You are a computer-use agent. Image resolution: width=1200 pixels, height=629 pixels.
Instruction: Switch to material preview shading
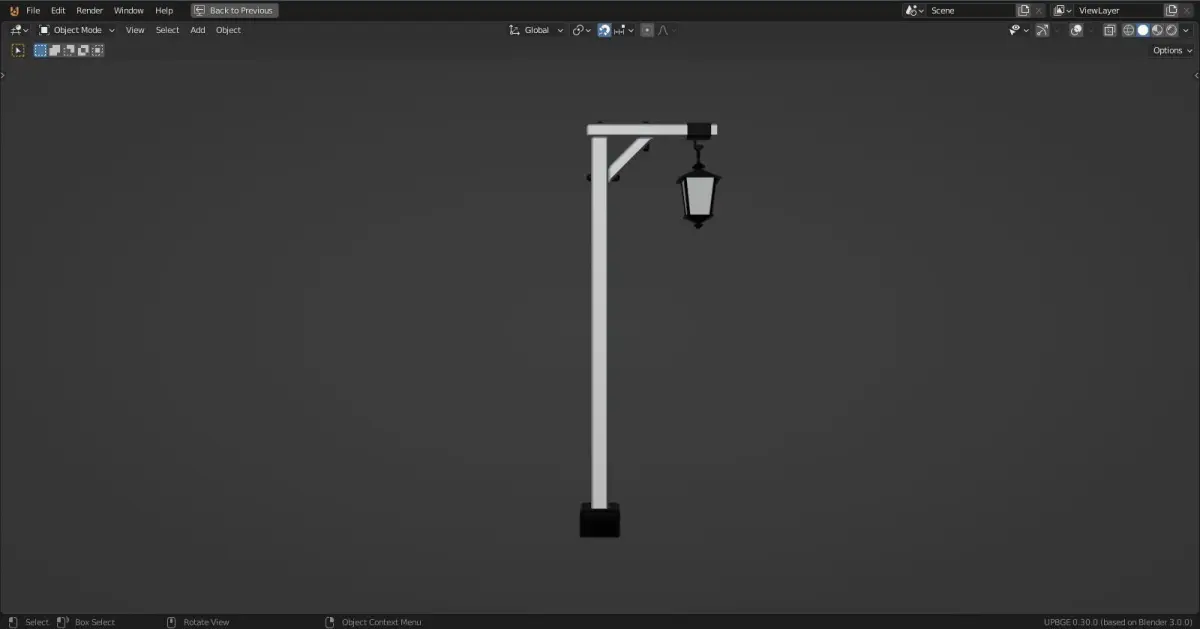[1157, 30]
